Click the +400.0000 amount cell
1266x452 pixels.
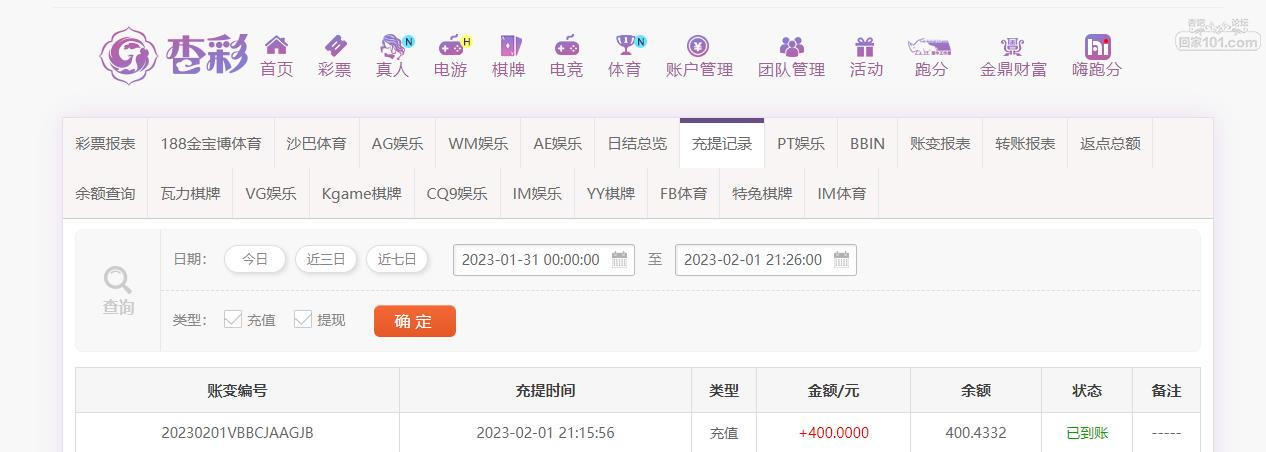click(x=833, y=433)
